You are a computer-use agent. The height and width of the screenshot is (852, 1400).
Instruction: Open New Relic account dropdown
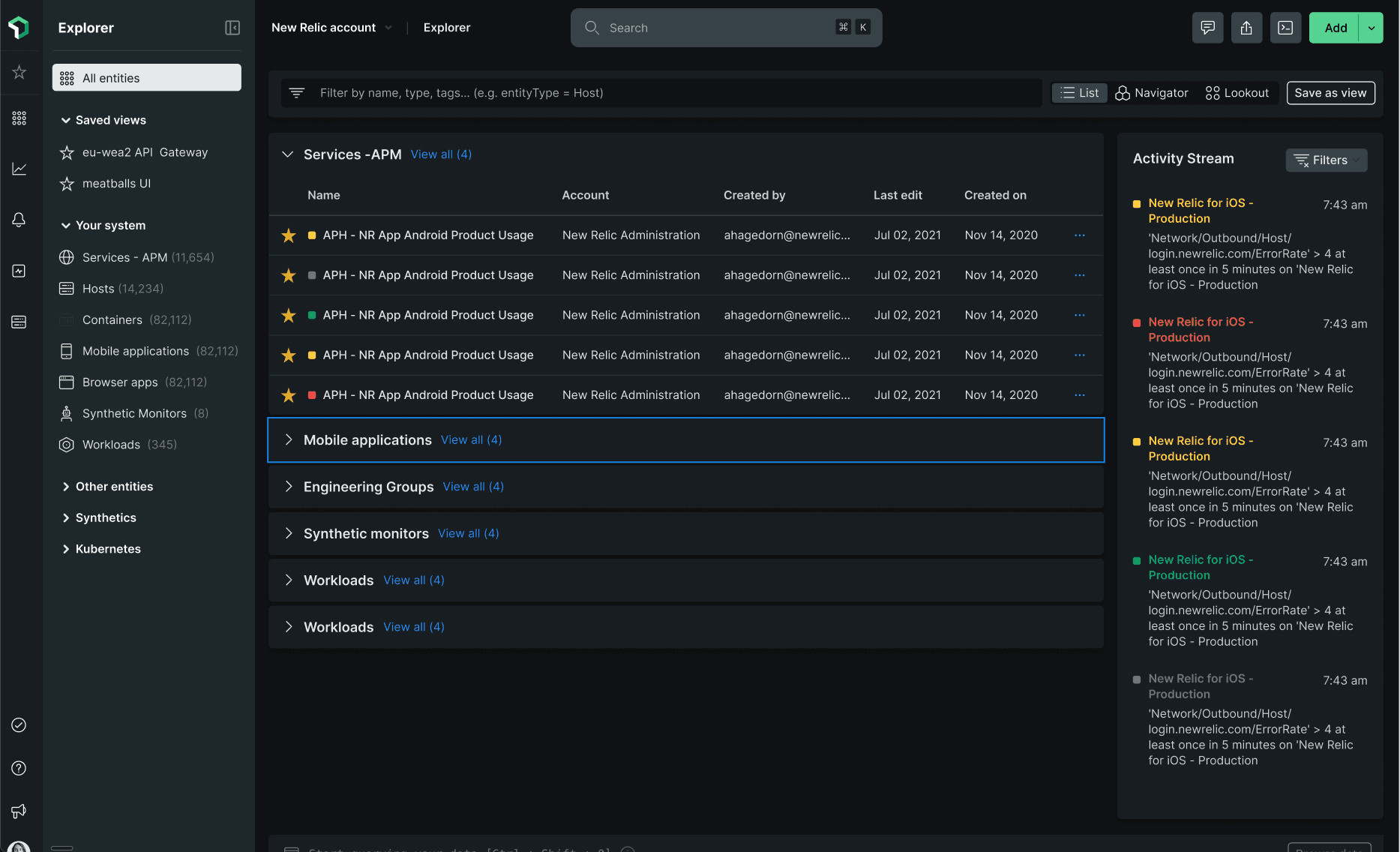point(331,28)
